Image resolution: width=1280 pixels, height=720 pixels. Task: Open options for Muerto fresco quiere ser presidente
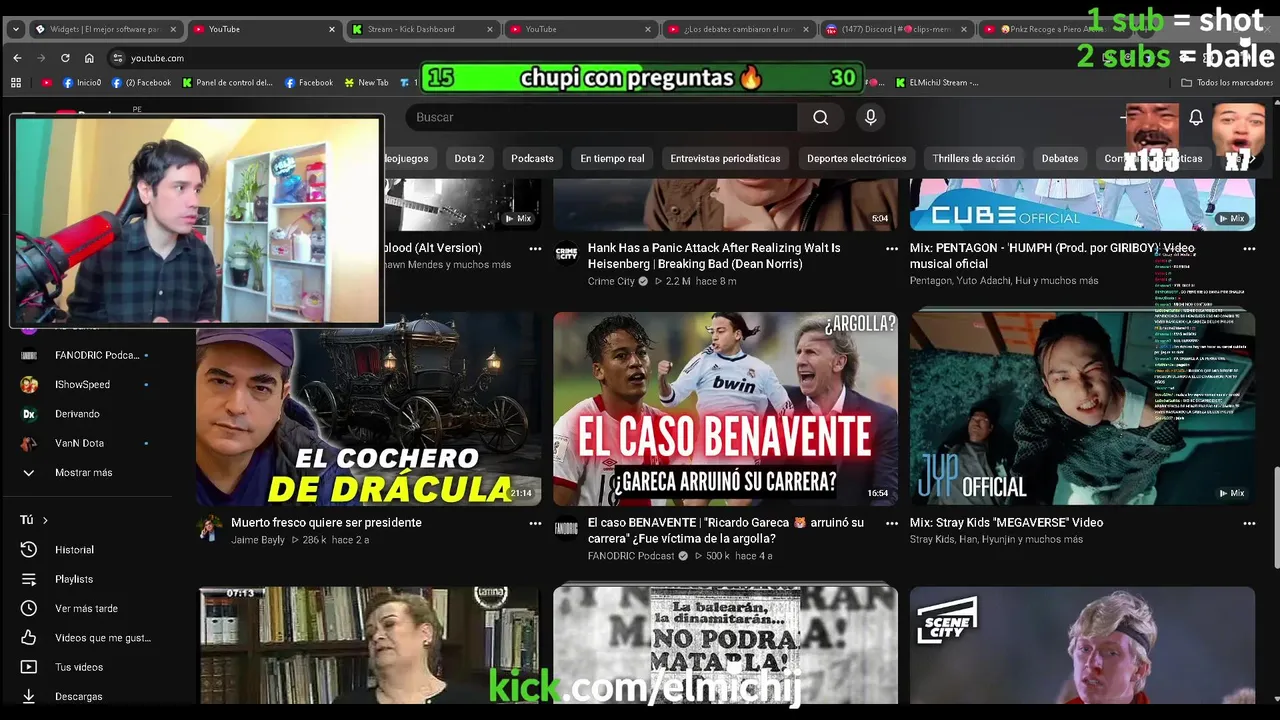(535, 523)
